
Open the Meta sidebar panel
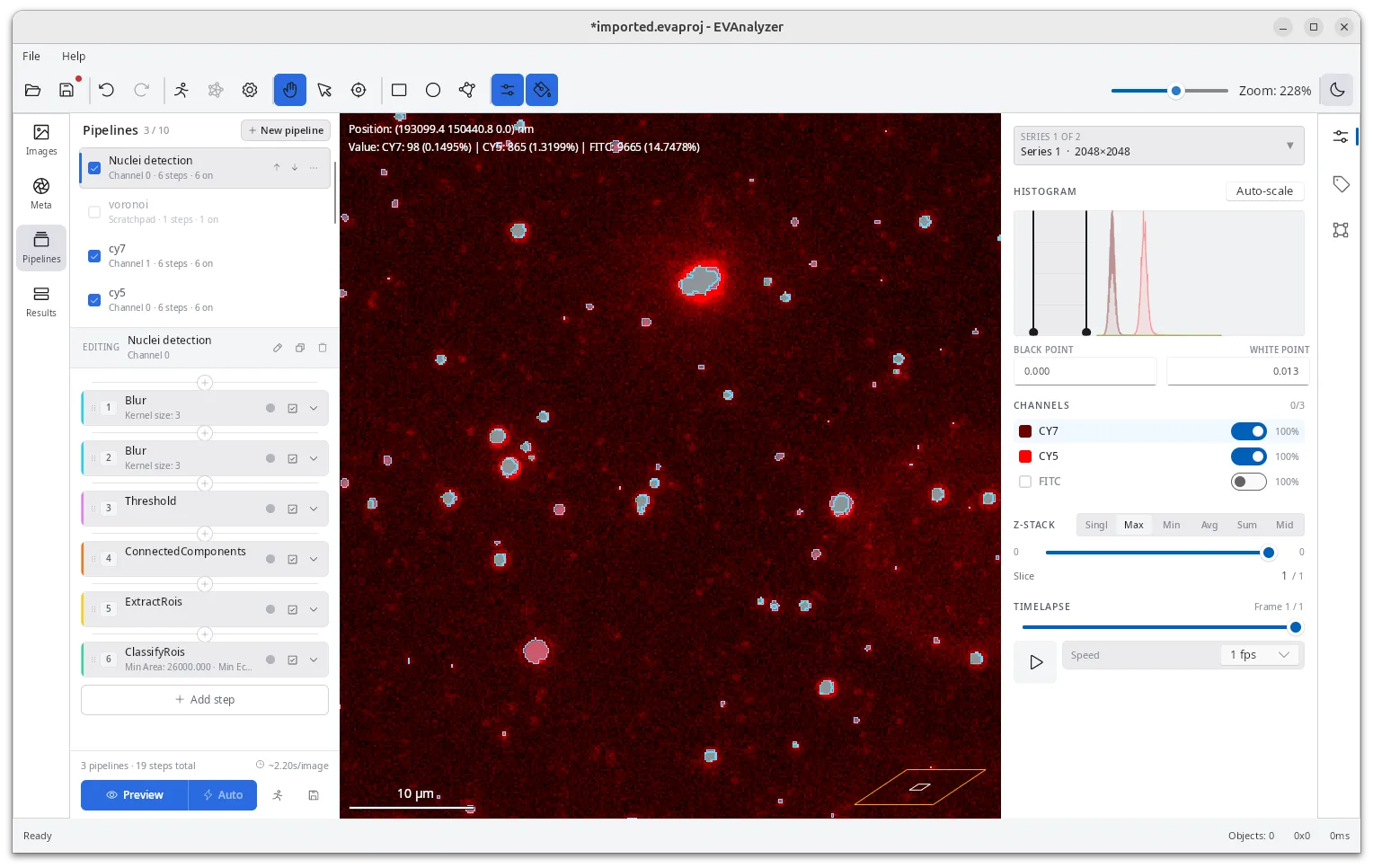[41, 193]
